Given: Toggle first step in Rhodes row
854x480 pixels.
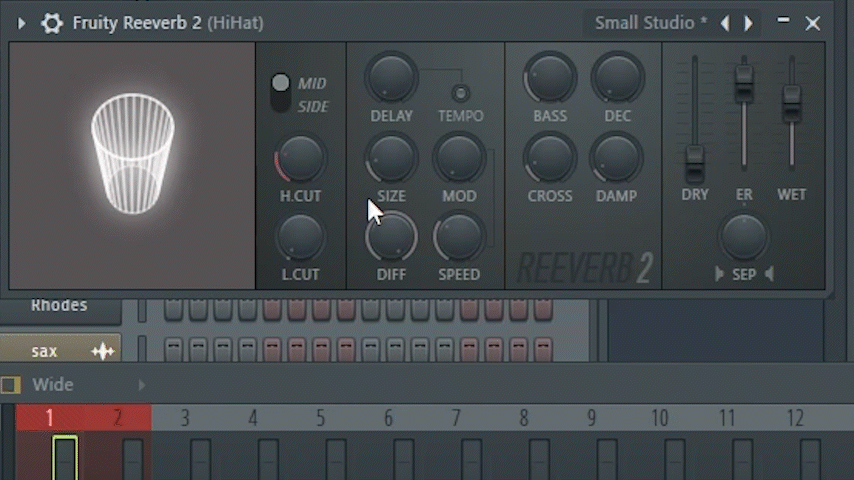Looking at the screenshot, I should pos(173,309).
